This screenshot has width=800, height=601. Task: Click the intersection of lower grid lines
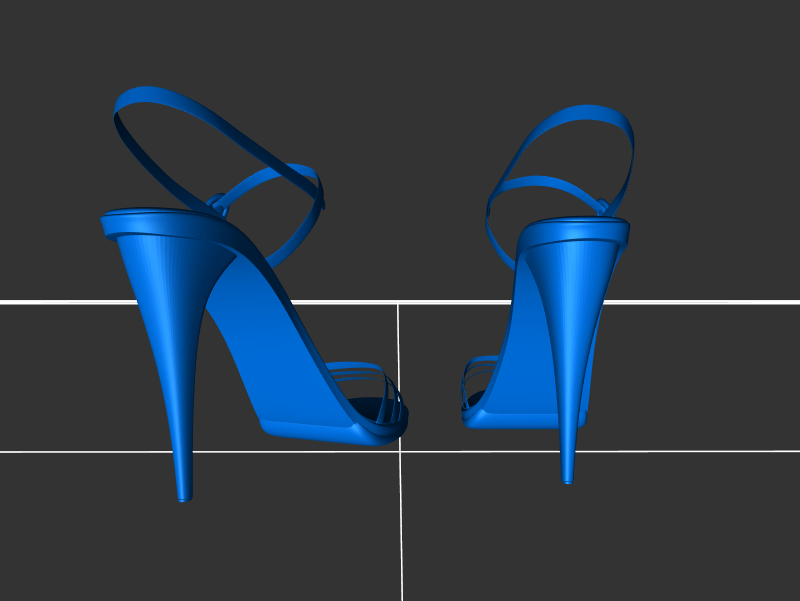pyautogui.click(x=401, y=451)
